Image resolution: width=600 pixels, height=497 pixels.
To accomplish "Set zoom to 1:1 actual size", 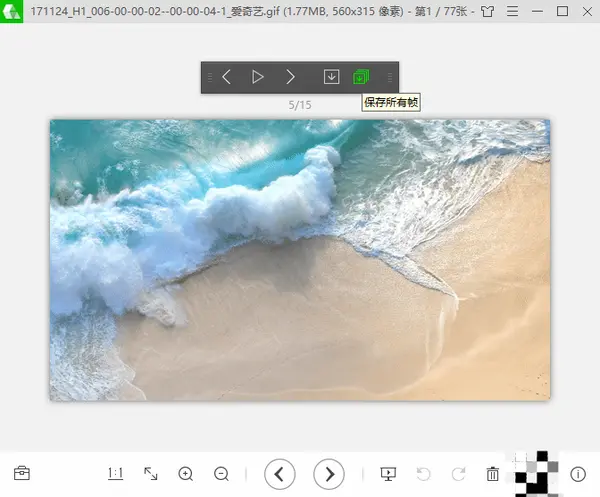I will [x=115, y=474].
